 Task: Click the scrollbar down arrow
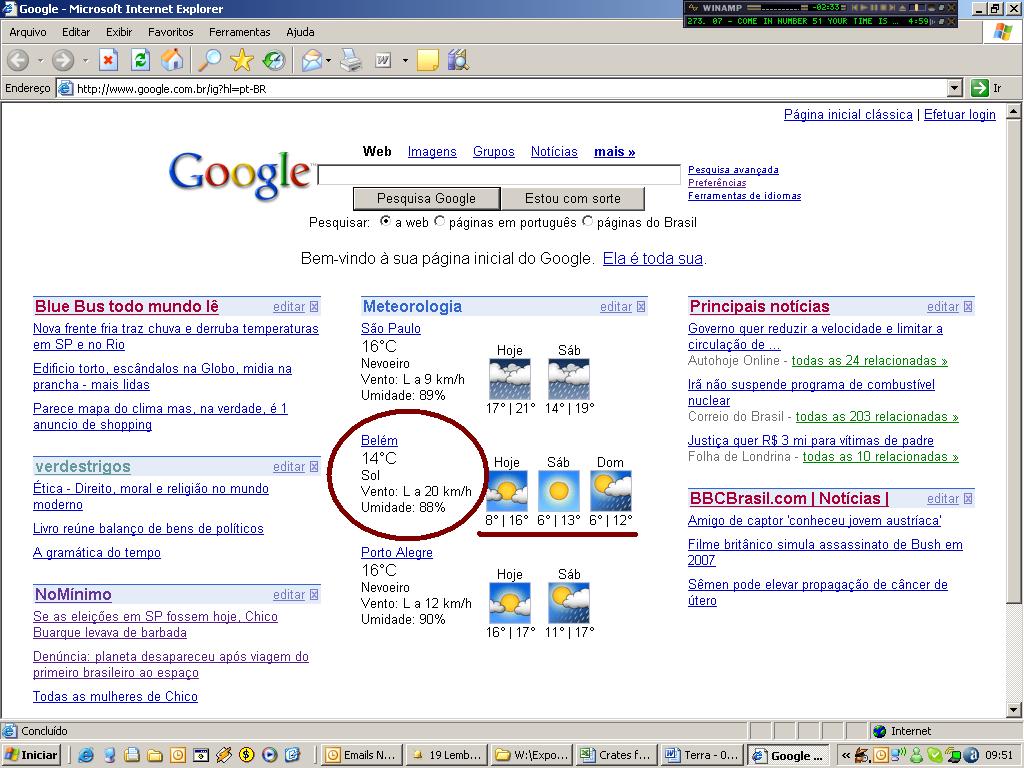pyautogui.click(x=1013, y=710)
